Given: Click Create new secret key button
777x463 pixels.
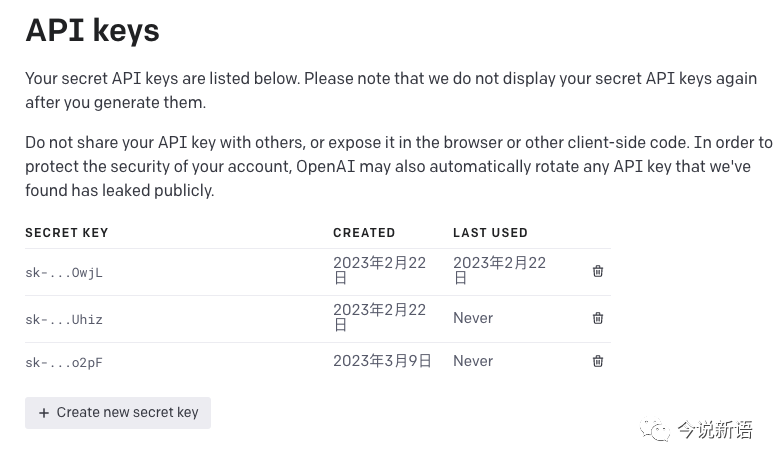Looking at the screenshot, I should point(118,412).
